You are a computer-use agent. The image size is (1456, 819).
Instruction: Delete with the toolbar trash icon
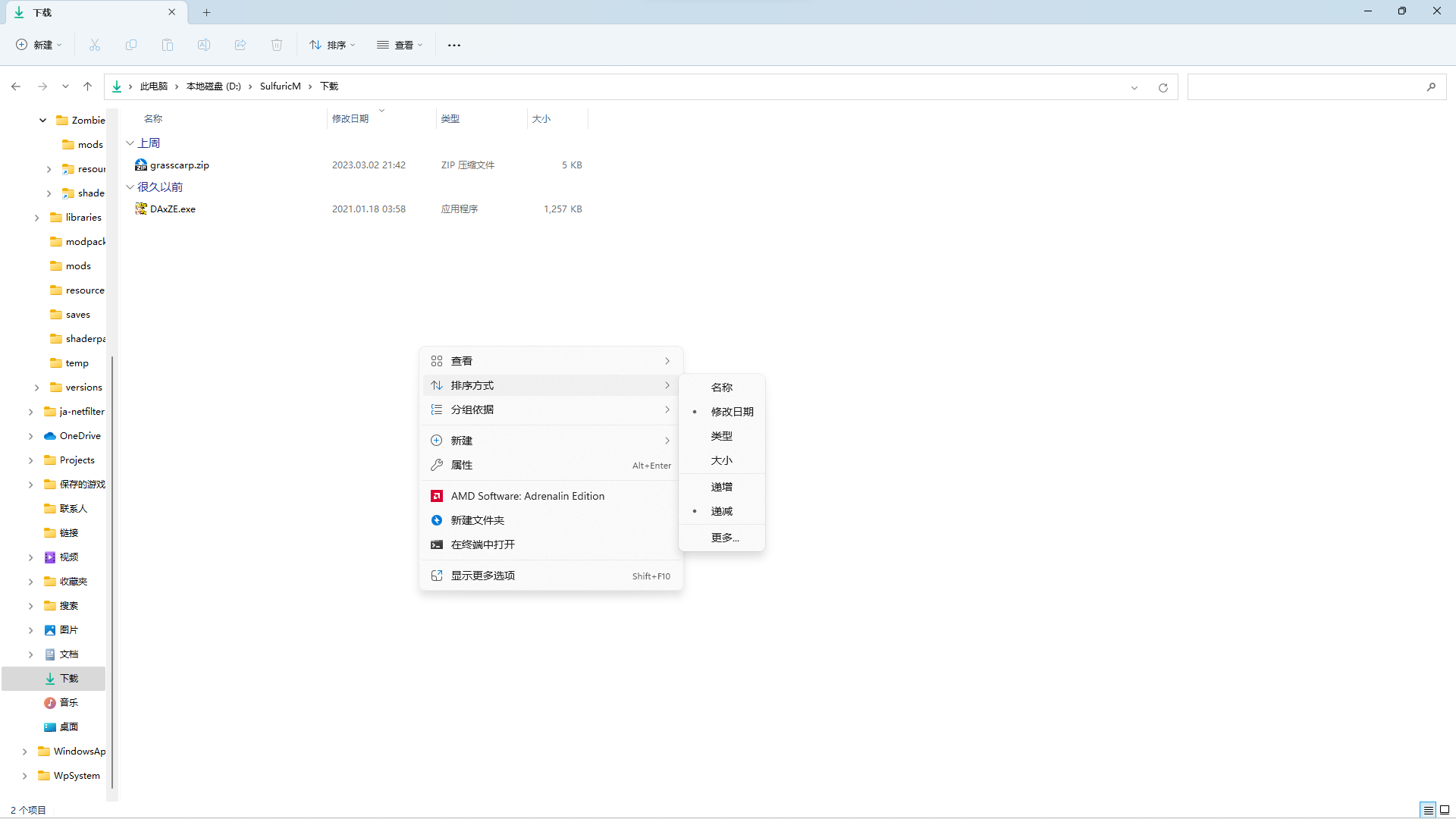pos(276,45)
